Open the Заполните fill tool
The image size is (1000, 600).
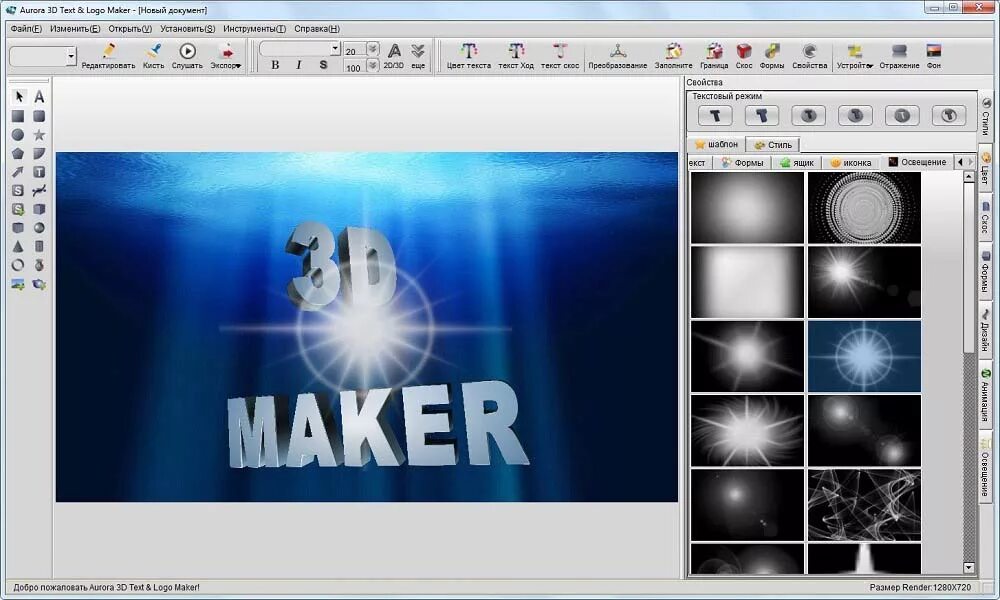(x=673, y=55)
